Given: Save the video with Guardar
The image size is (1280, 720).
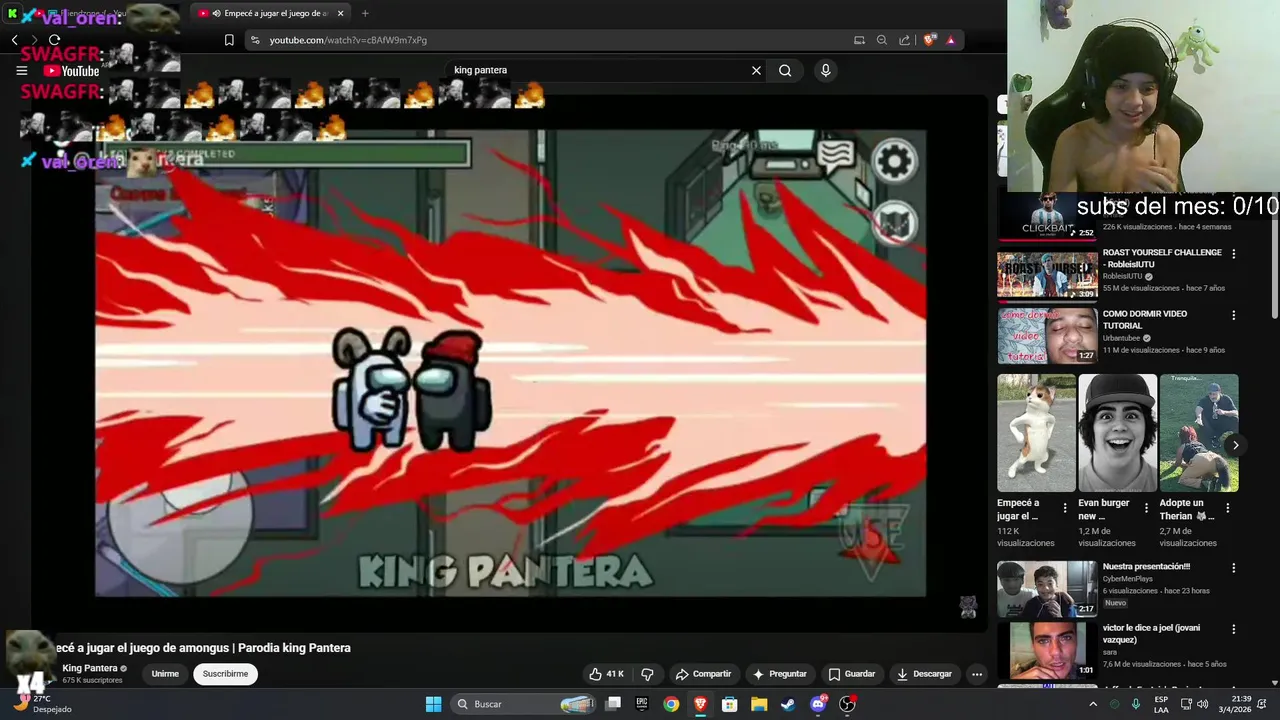Looking at the screenshot, I should coord(852,674).
